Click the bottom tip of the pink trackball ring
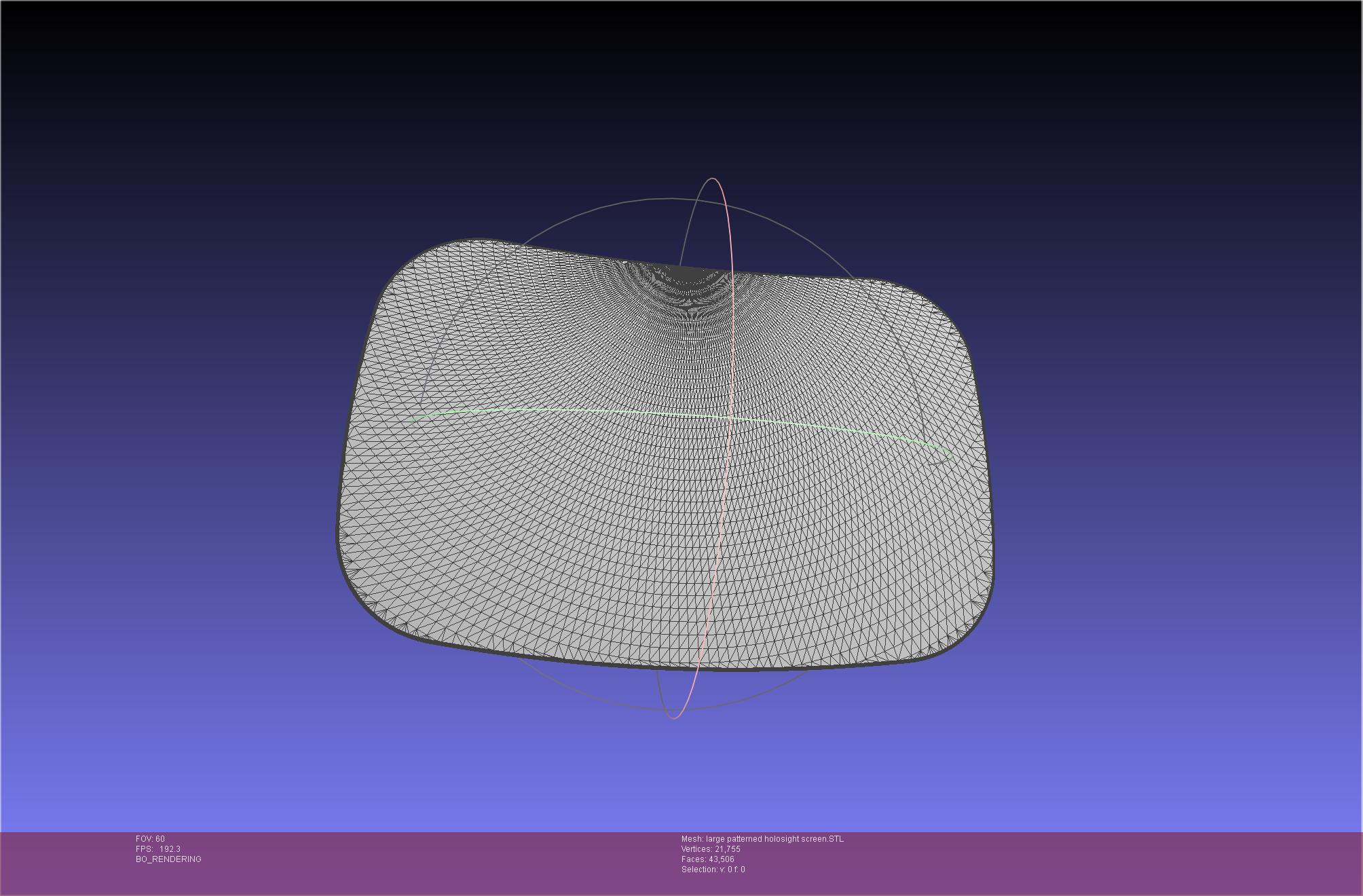Image resolution: width=1363 pixels, height=896 pixels. click(x=673, y=717)
